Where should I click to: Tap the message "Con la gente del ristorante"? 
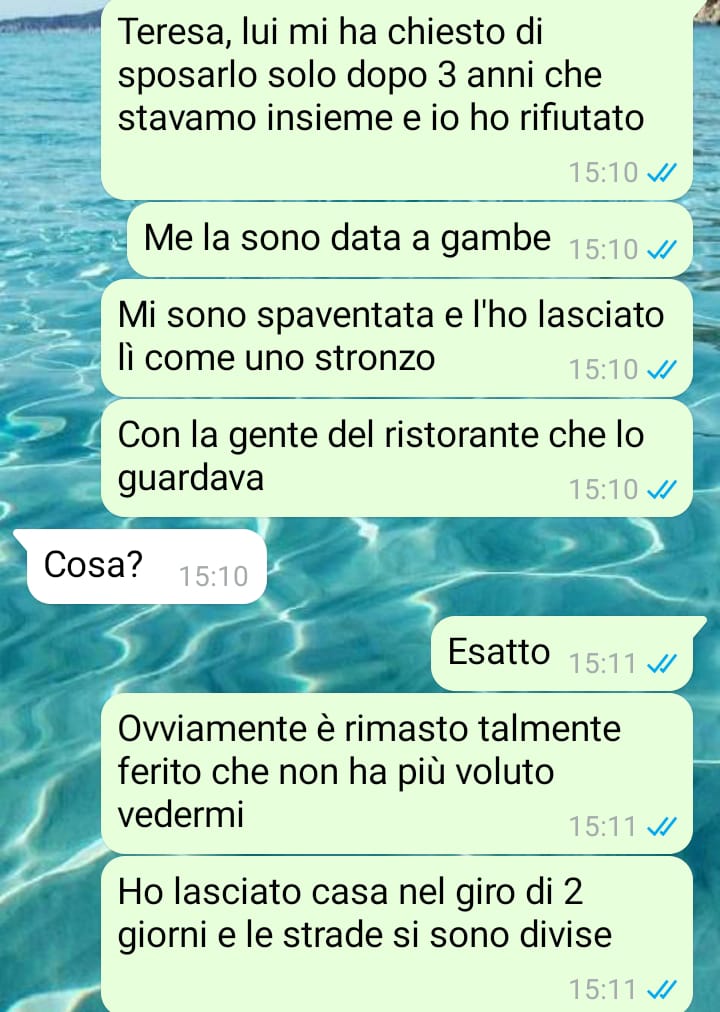(397, 458)
